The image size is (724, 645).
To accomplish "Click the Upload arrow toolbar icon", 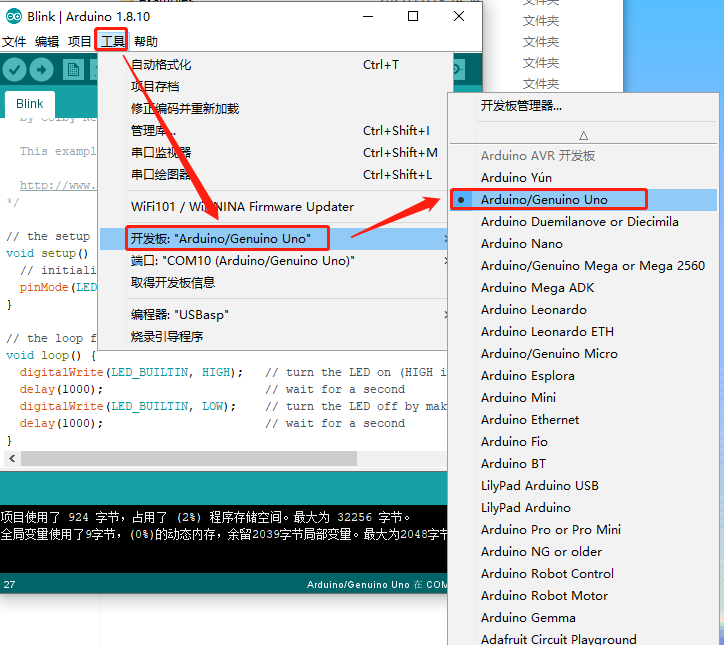I will [41, 70].
